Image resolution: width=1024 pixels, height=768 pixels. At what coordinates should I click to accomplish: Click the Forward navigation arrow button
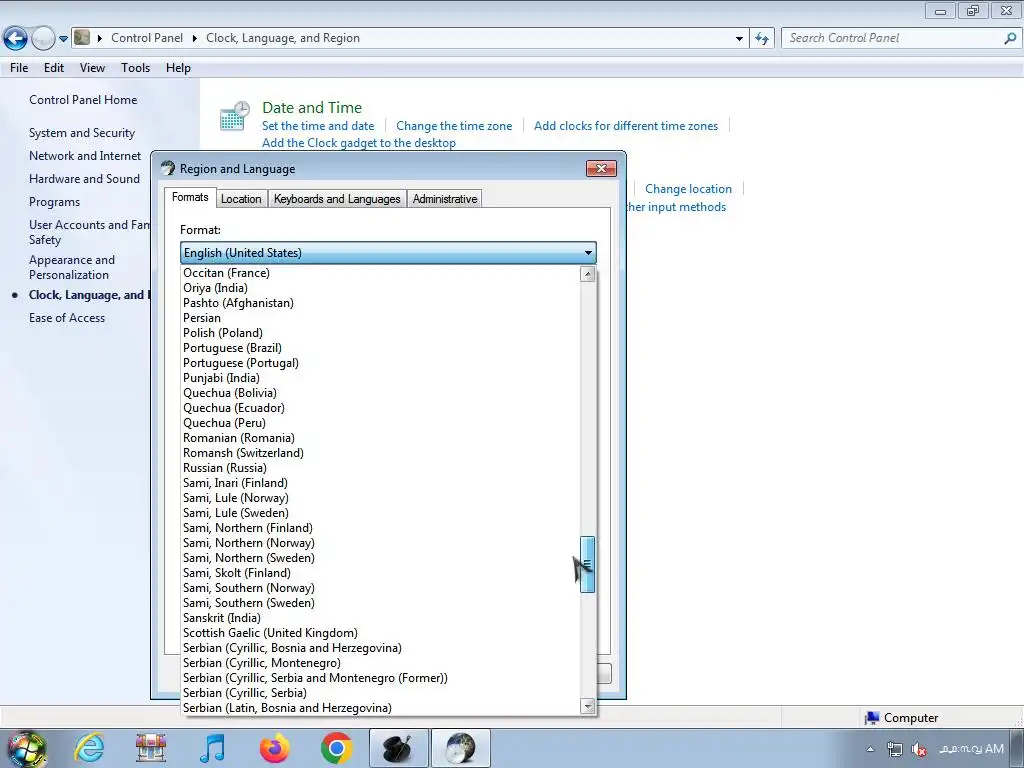coord(43,39)
